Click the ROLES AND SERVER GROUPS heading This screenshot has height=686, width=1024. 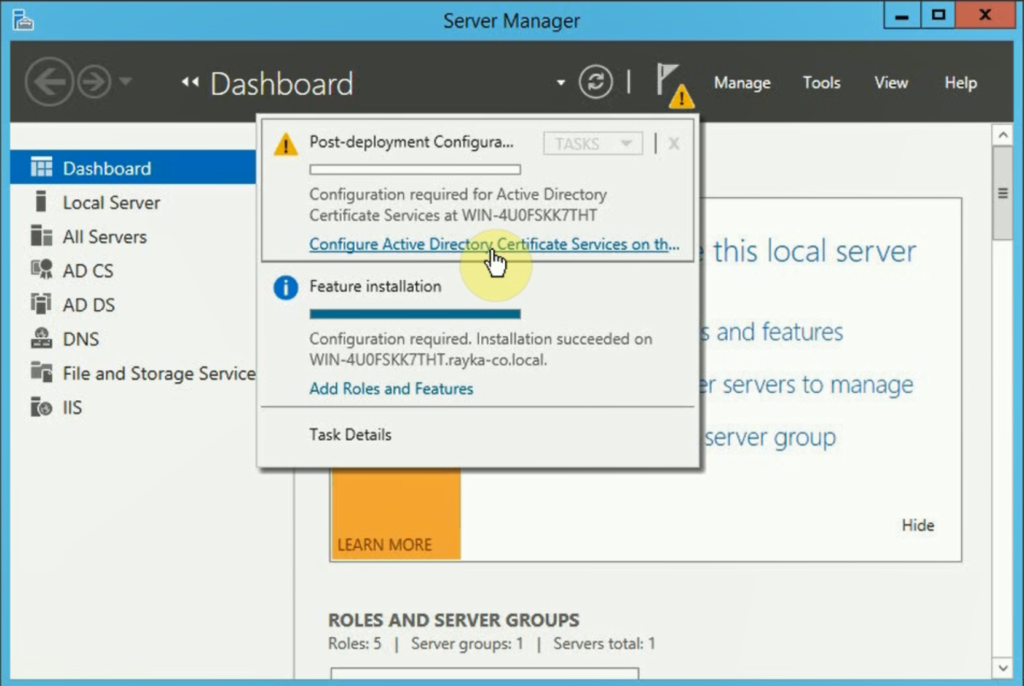pyautogui.click(x=454, y=619)
